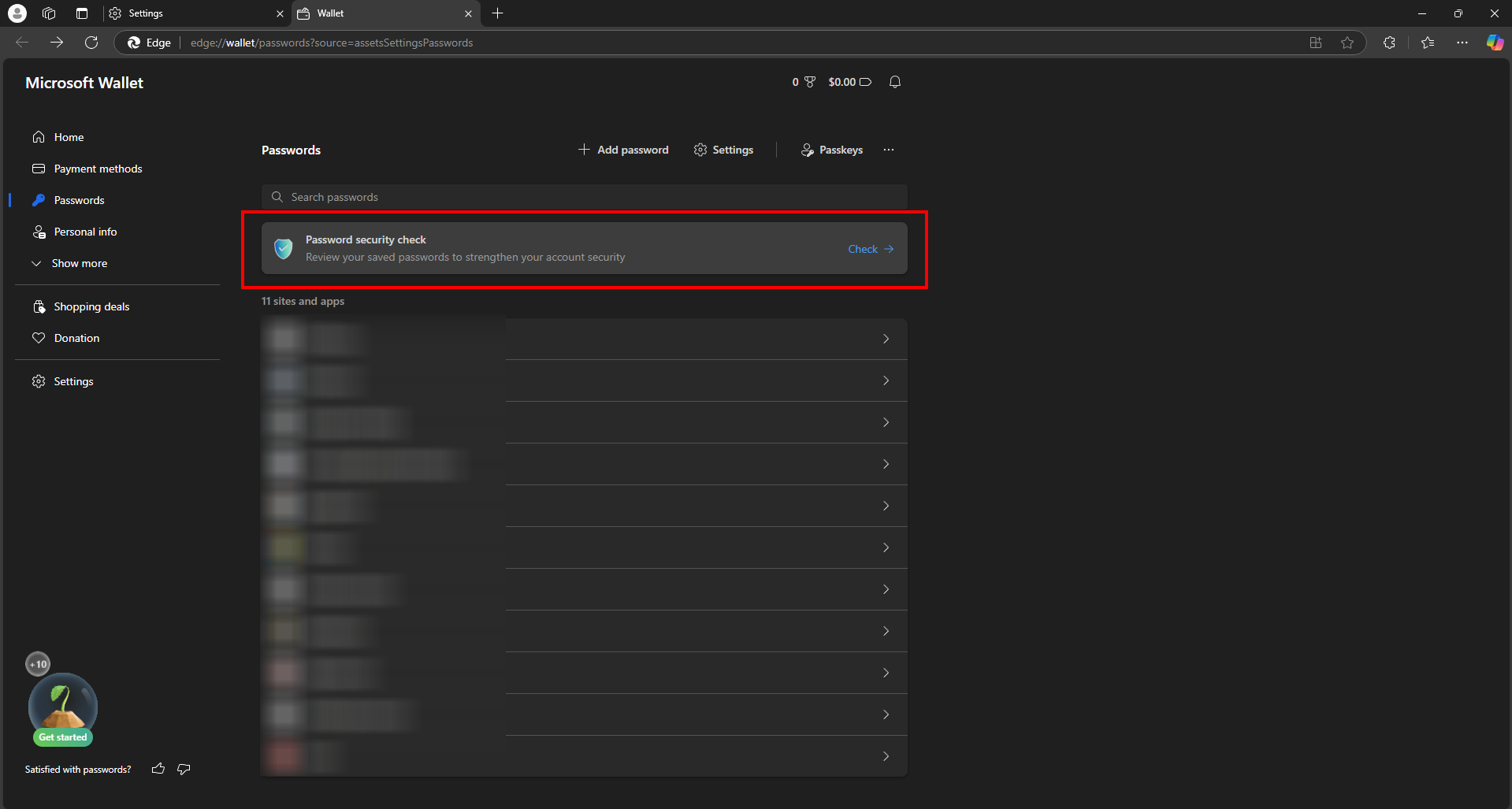Viewport: 1512px width, 809px height.
Task: Open the split screen icon in address bar
Action: click(1316, 43)
